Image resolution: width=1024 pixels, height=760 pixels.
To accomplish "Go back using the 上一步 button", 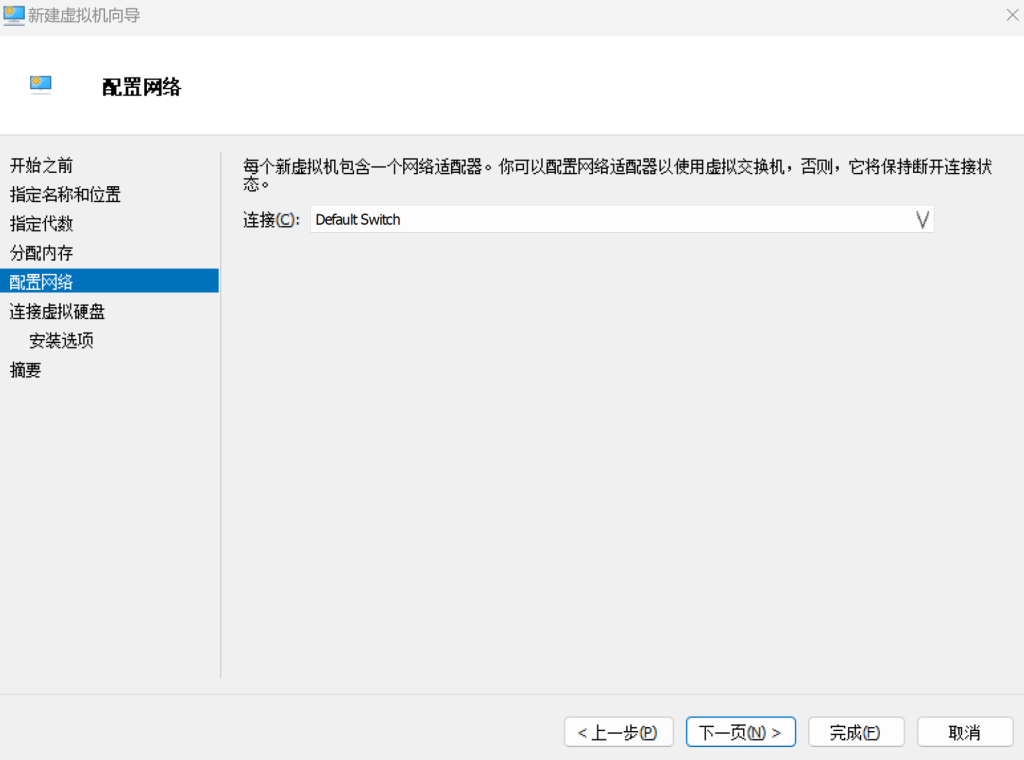I will 618,732.
